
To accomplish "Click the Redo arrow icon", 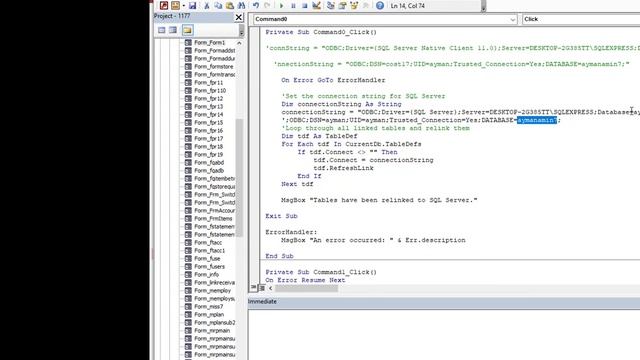I will (x=267, y=5).
